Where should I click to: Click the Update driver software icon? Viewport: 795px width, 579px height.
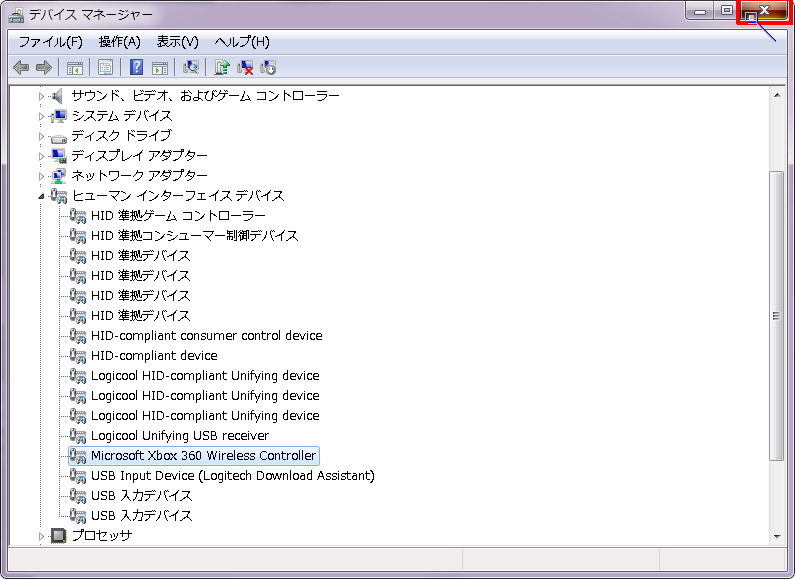point(222,67)
